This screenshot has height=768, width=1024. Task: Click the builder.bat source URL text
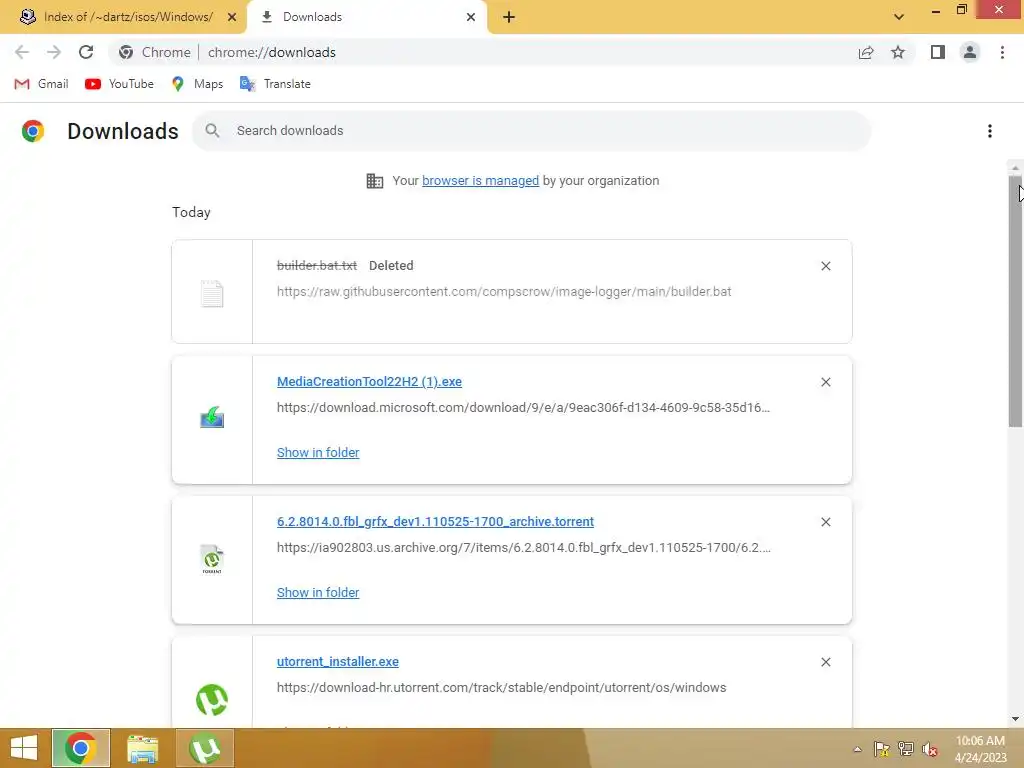[x=504, y=291]
